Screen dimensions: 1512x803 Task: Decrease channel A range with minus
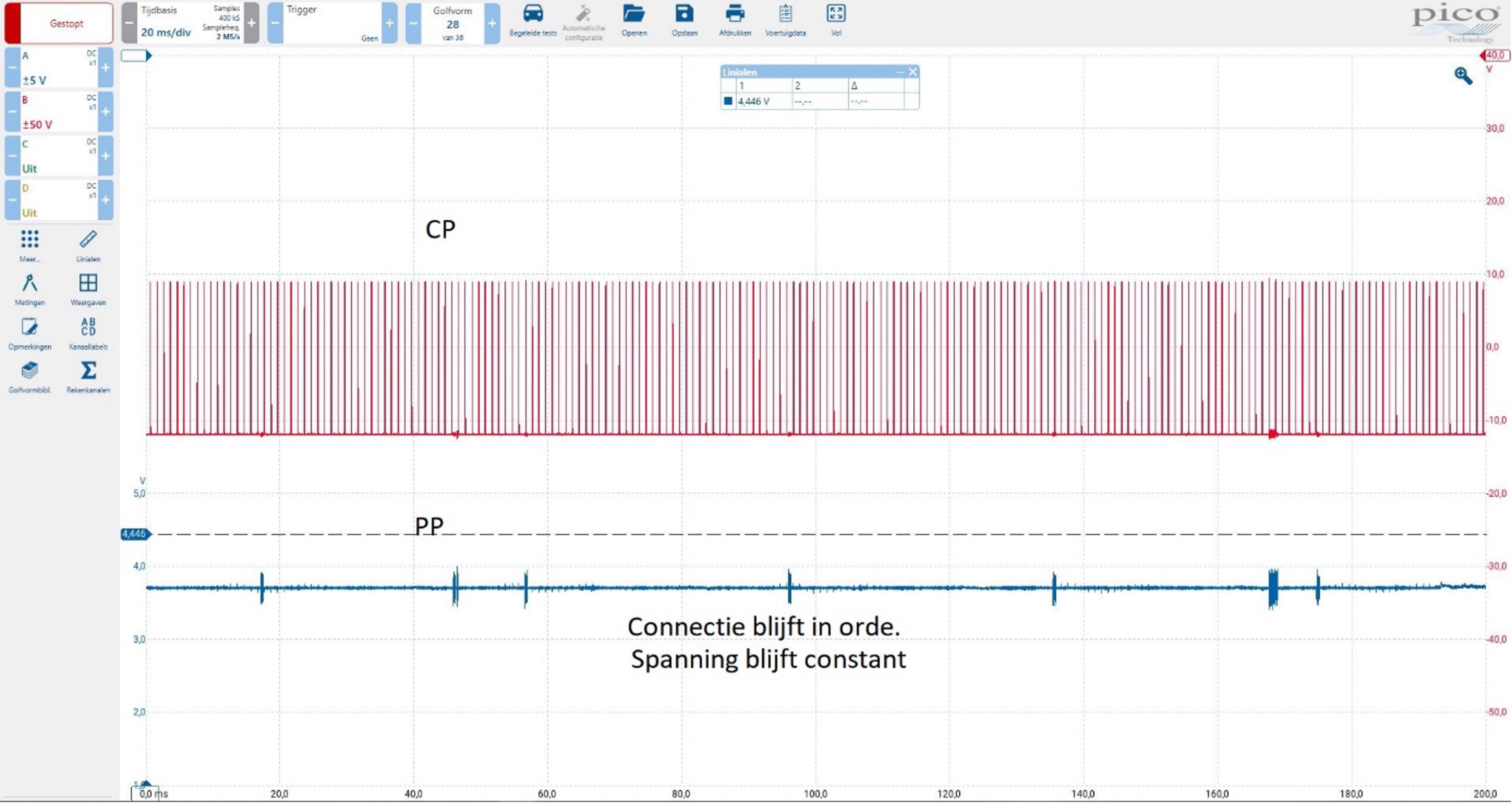pyautogui.click(x=12, y=68)
